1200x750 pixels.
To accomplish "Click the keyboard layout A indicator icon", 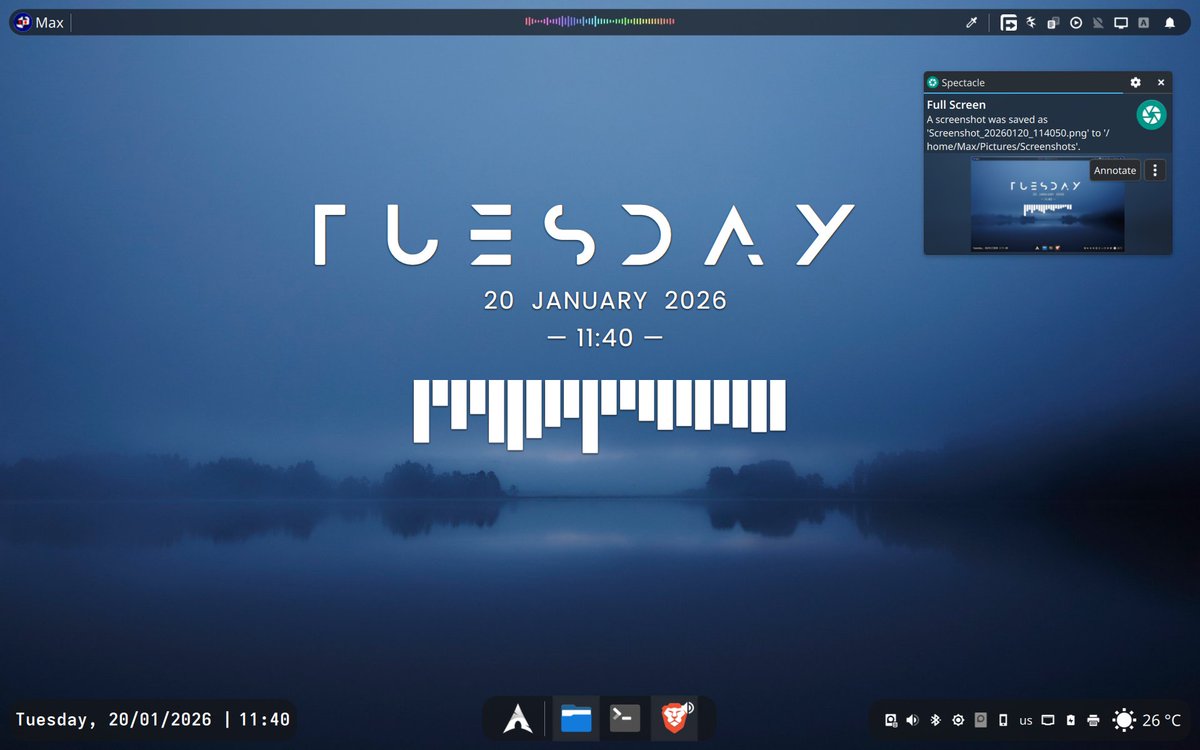I will coord(1144,22).
